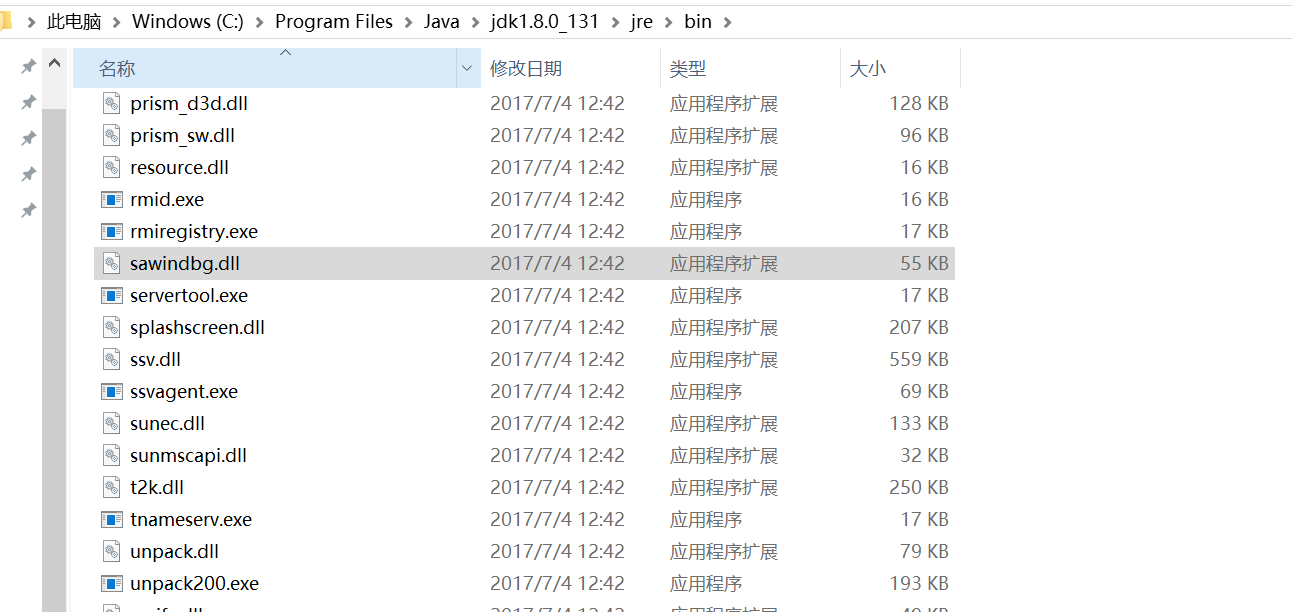Expand the breadcrumb arrow after Java
Screen dimensions: 1292x612
pyautogui.click(x=475, y=20)
